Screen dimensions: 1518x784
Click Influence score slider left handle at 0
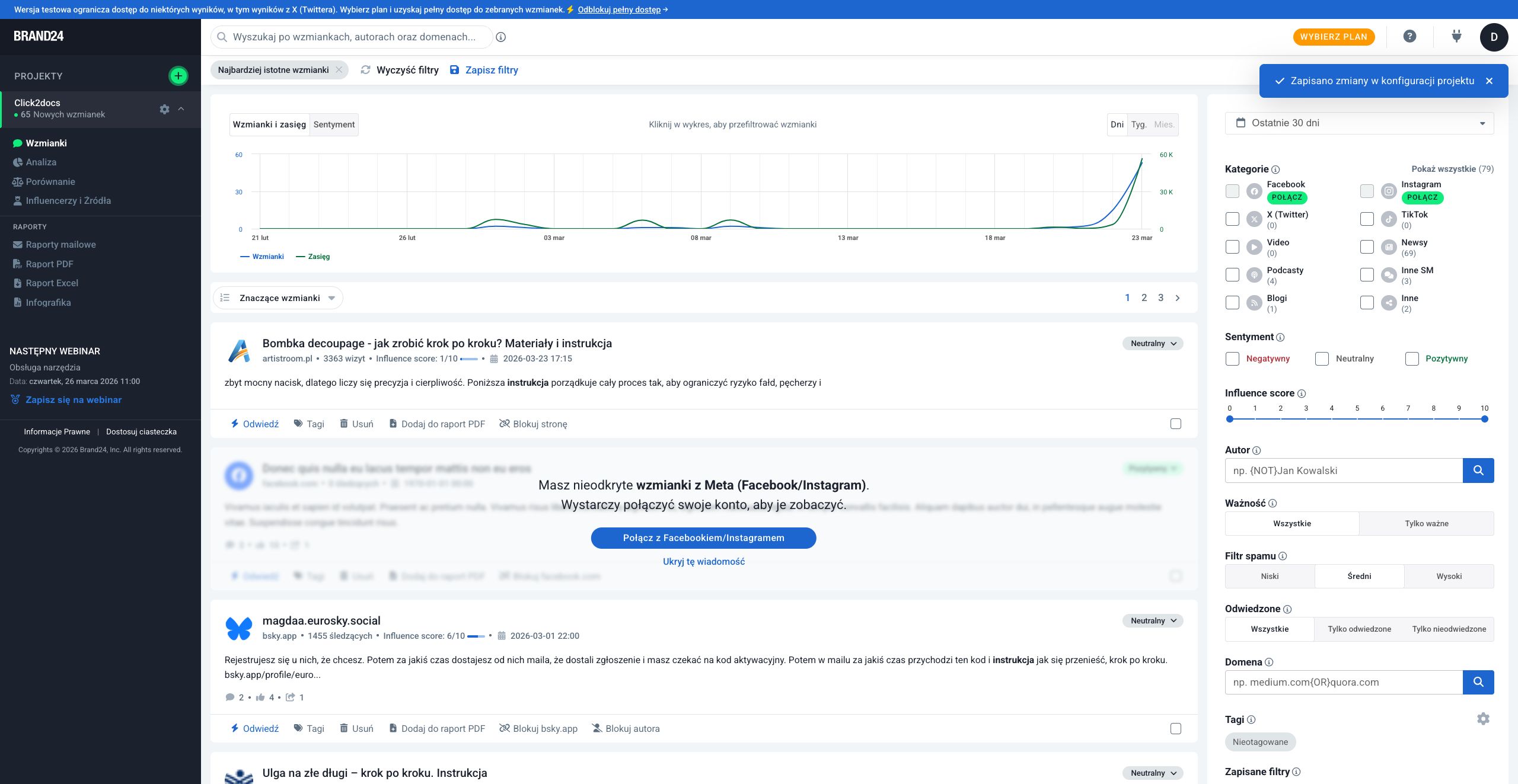tap(1230, 419)
